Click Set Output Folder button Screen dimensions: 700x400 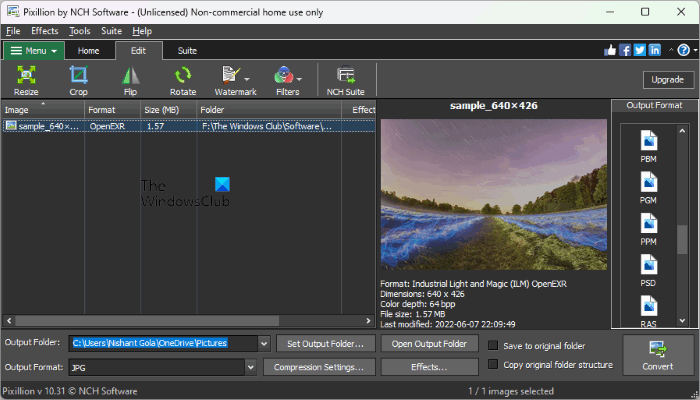click(x=325, y=344)
